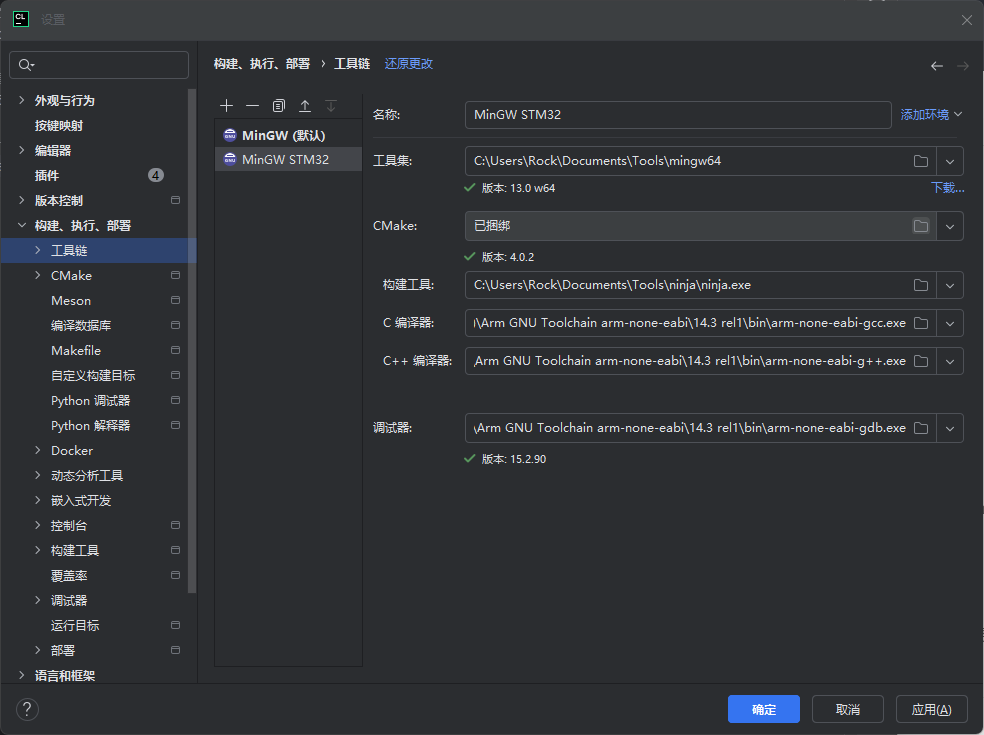
Task: Open the folder picker for the 构建工具 field
Action: [x=921, y=285]
